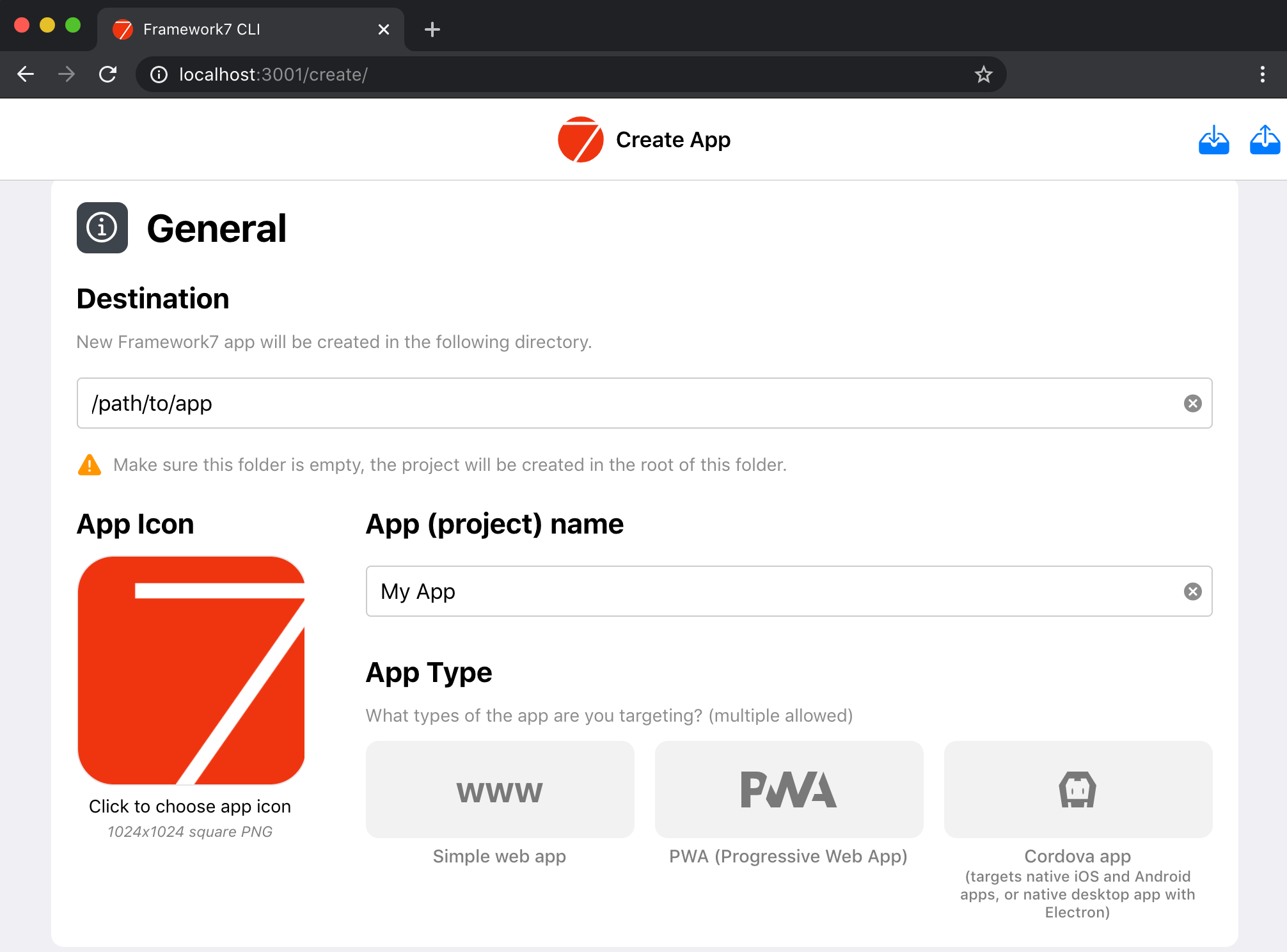Click into the /path/to/app destination field
Viewport: 1287px width, 952px height.
click(627, 403)
